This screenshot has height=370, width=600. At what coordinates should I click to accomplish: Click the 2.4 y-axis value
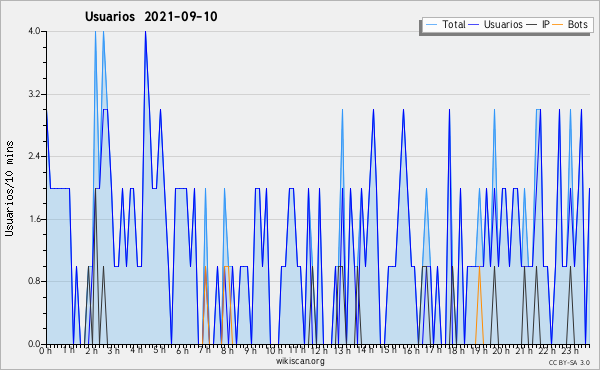click(34, 156)
